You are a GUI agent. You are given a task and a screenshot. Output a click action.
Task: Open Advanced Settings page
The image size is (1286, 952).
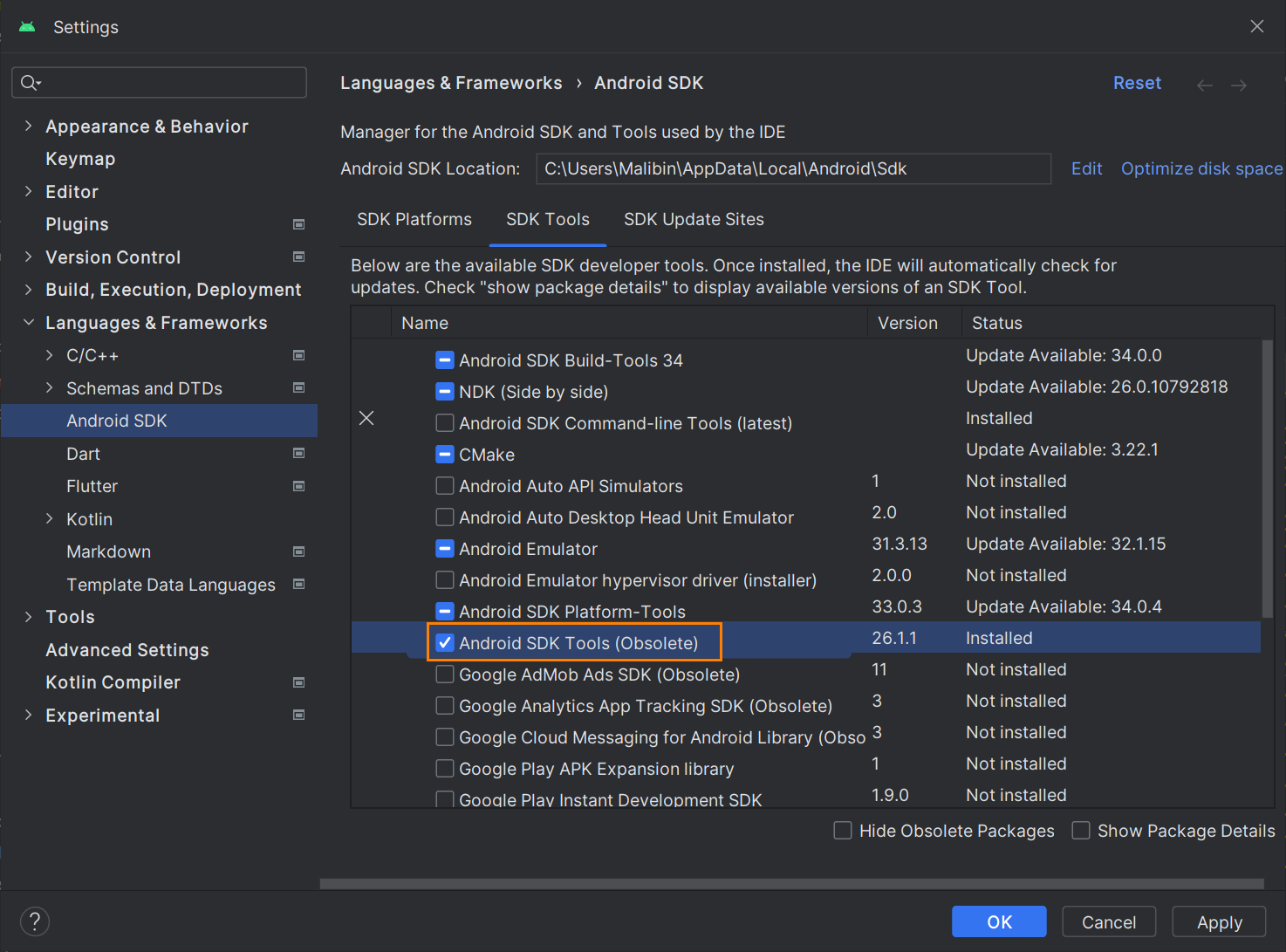[x=127, y=650]
